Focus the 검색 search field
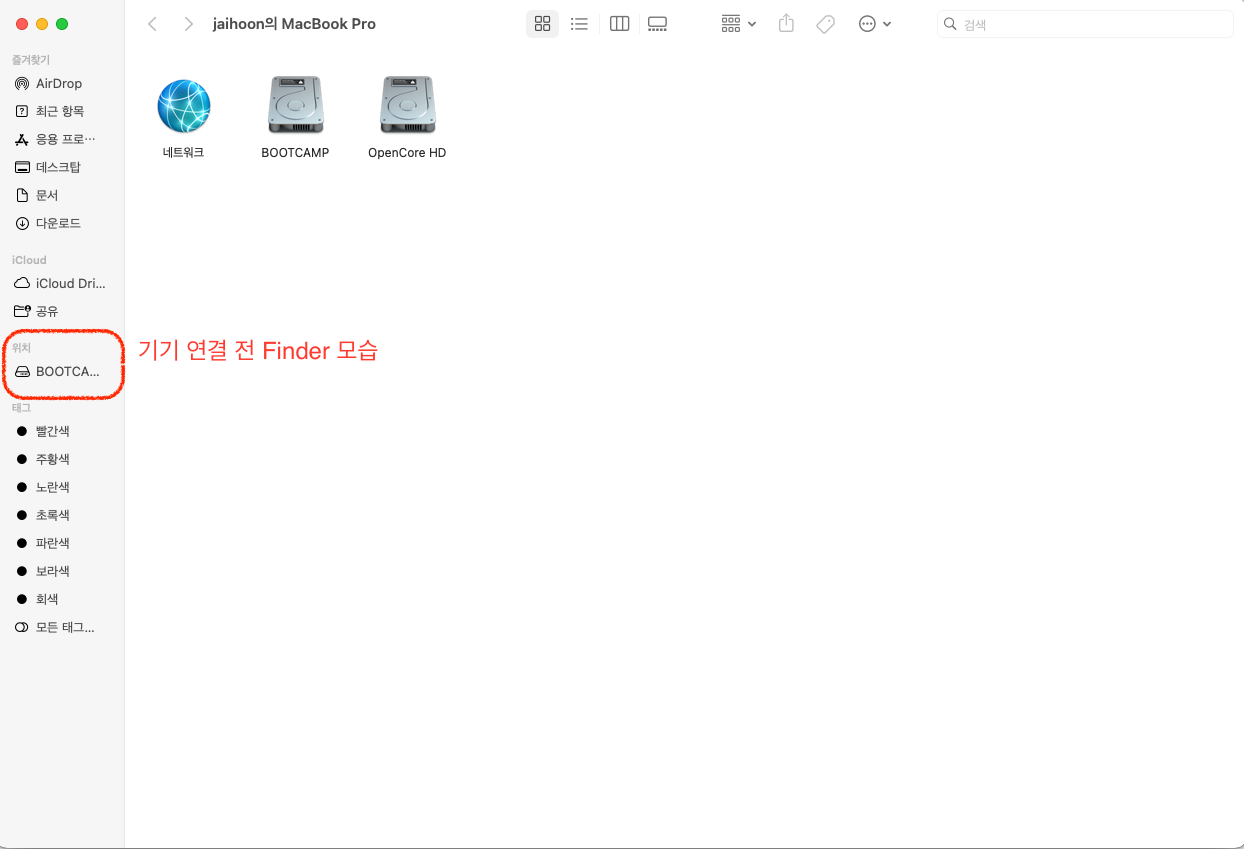1244x849 pixels. point(1085,24)
